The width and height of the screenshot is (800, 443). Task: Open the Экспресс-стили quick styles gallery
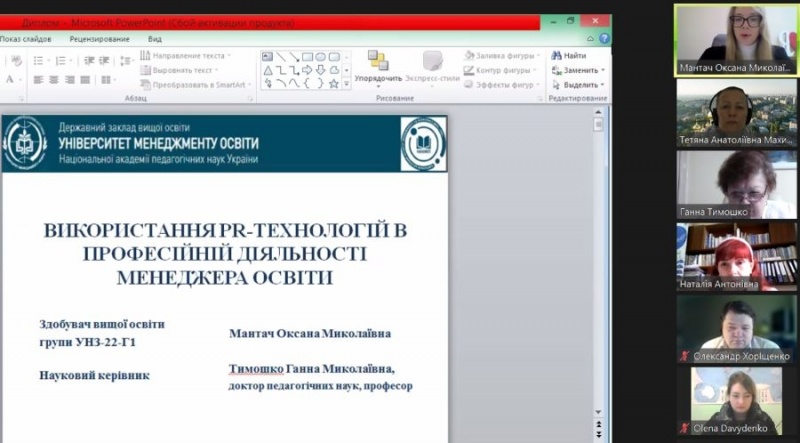(x=432, y=62)
